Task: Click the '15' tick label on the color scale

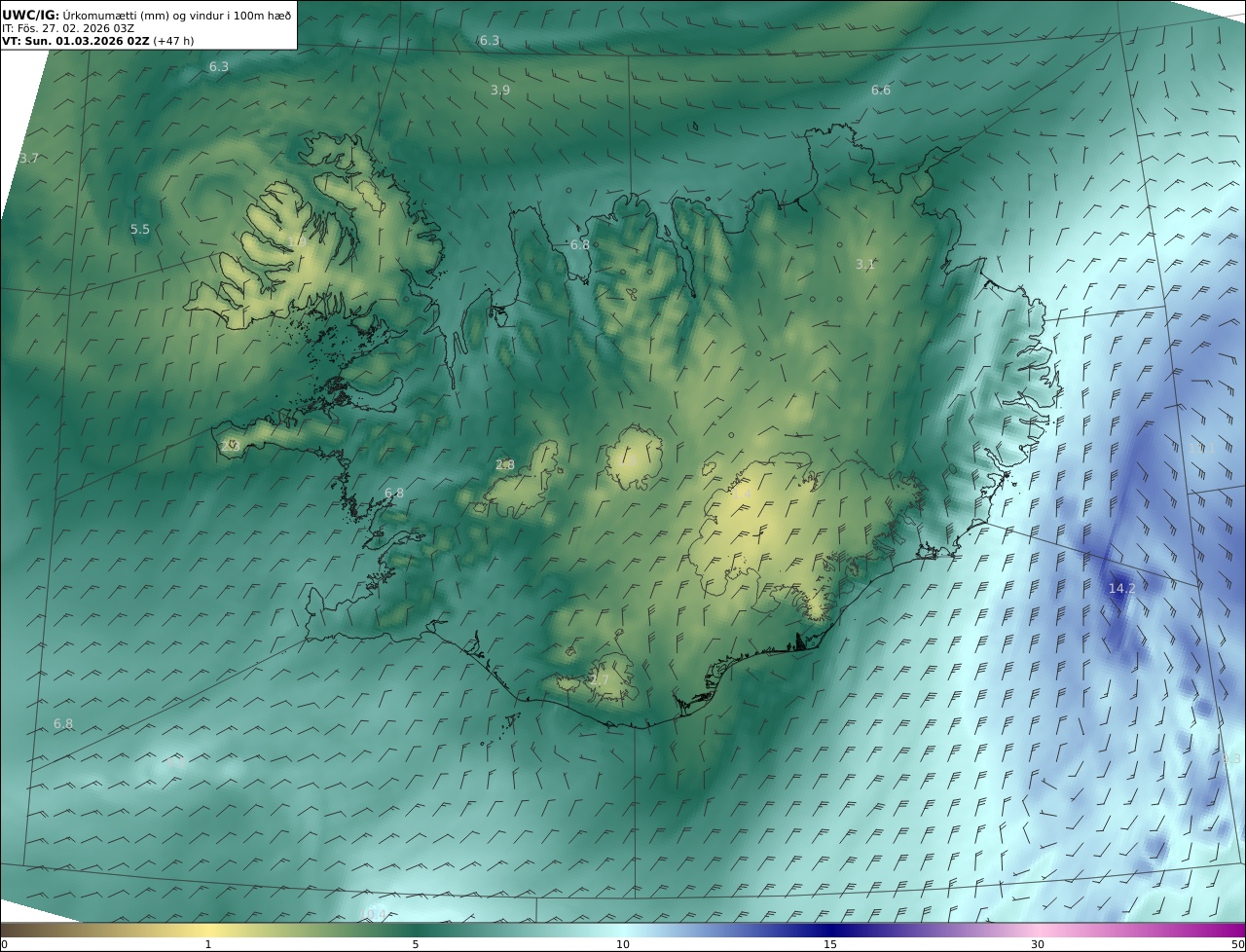Action: coord(830,944)
